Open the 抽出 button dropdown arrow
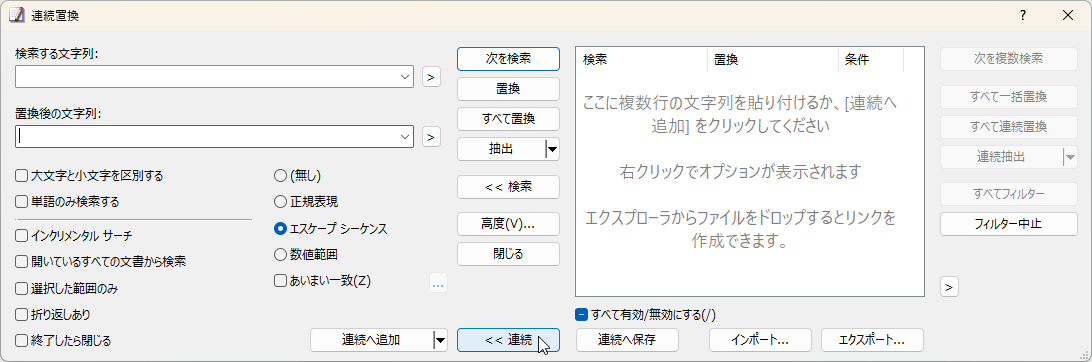 tap(552, 148)
